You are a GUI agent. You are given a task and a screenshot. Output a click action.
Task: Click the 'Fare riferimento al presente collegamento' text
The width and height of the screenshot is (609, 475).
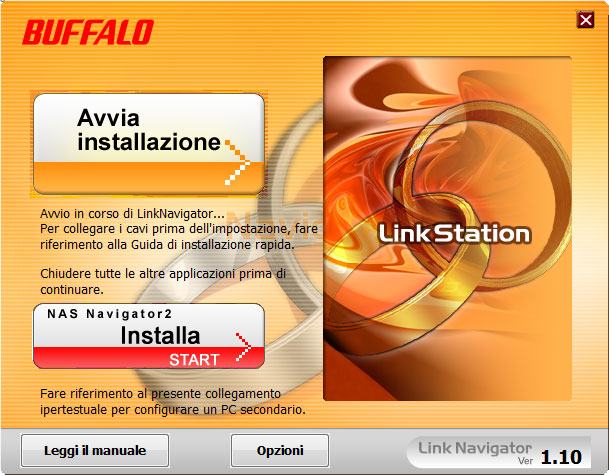pyautogui.click(x=160, y=393)
